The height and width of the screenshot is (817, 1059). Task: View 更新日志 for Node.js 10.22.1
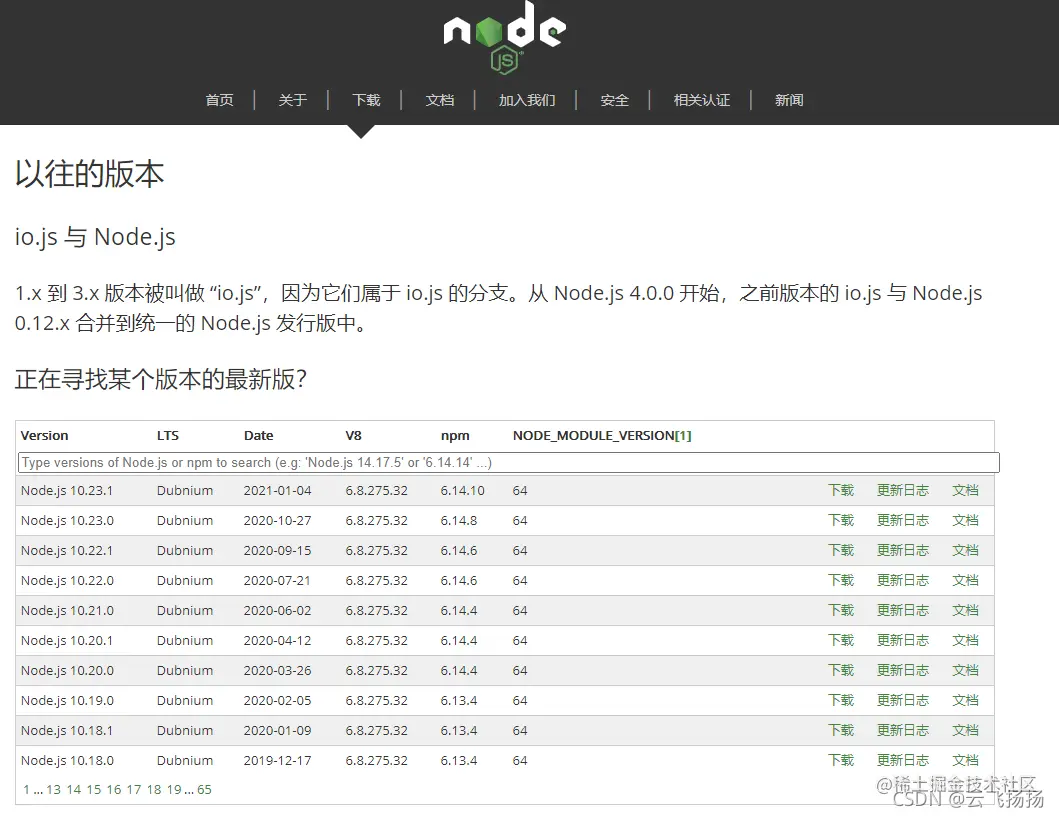pyautogui.click(x=903, y=550)
